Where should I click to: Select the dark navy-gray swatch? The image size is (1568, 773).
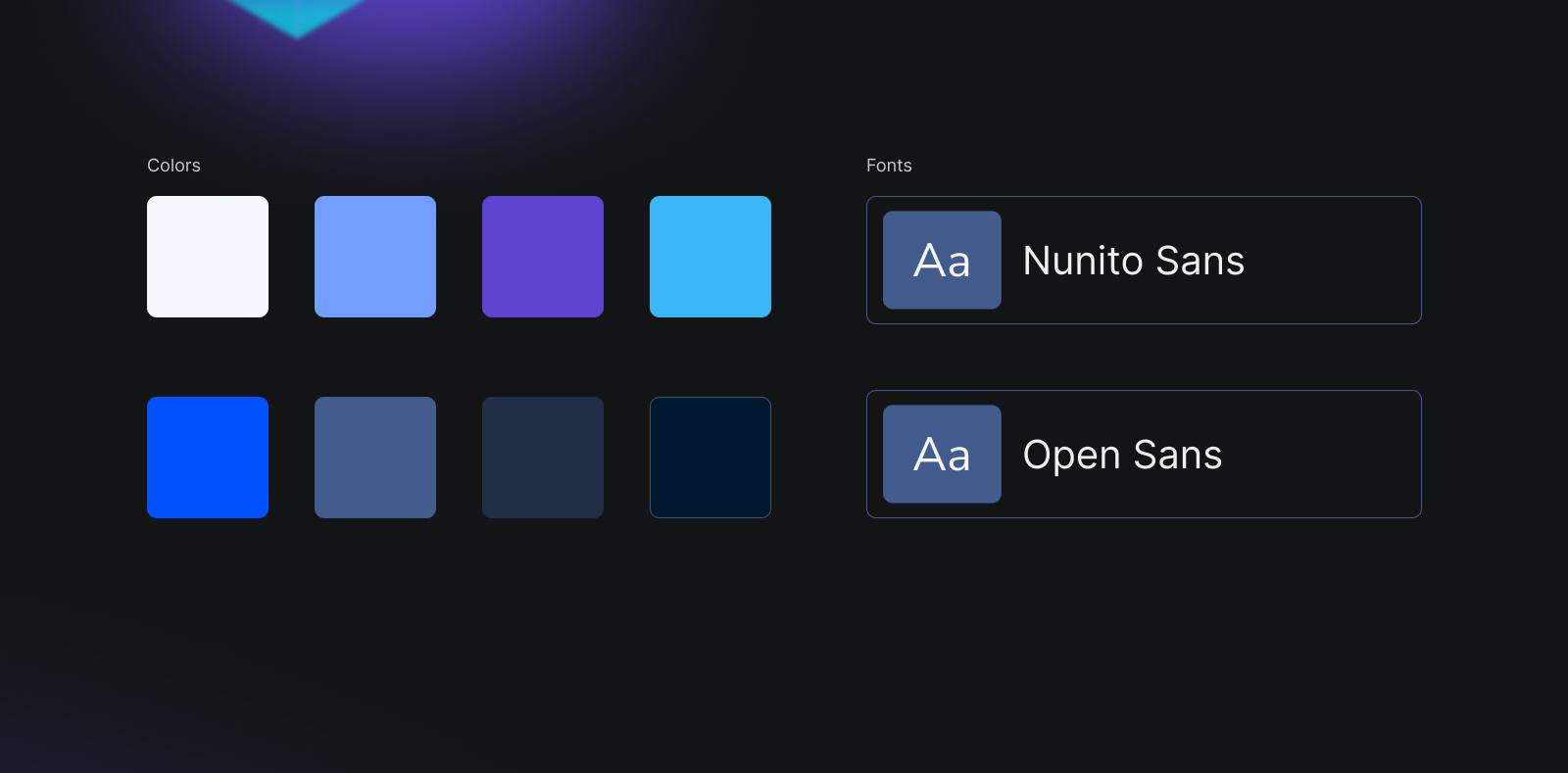click(x=543, y=458)
